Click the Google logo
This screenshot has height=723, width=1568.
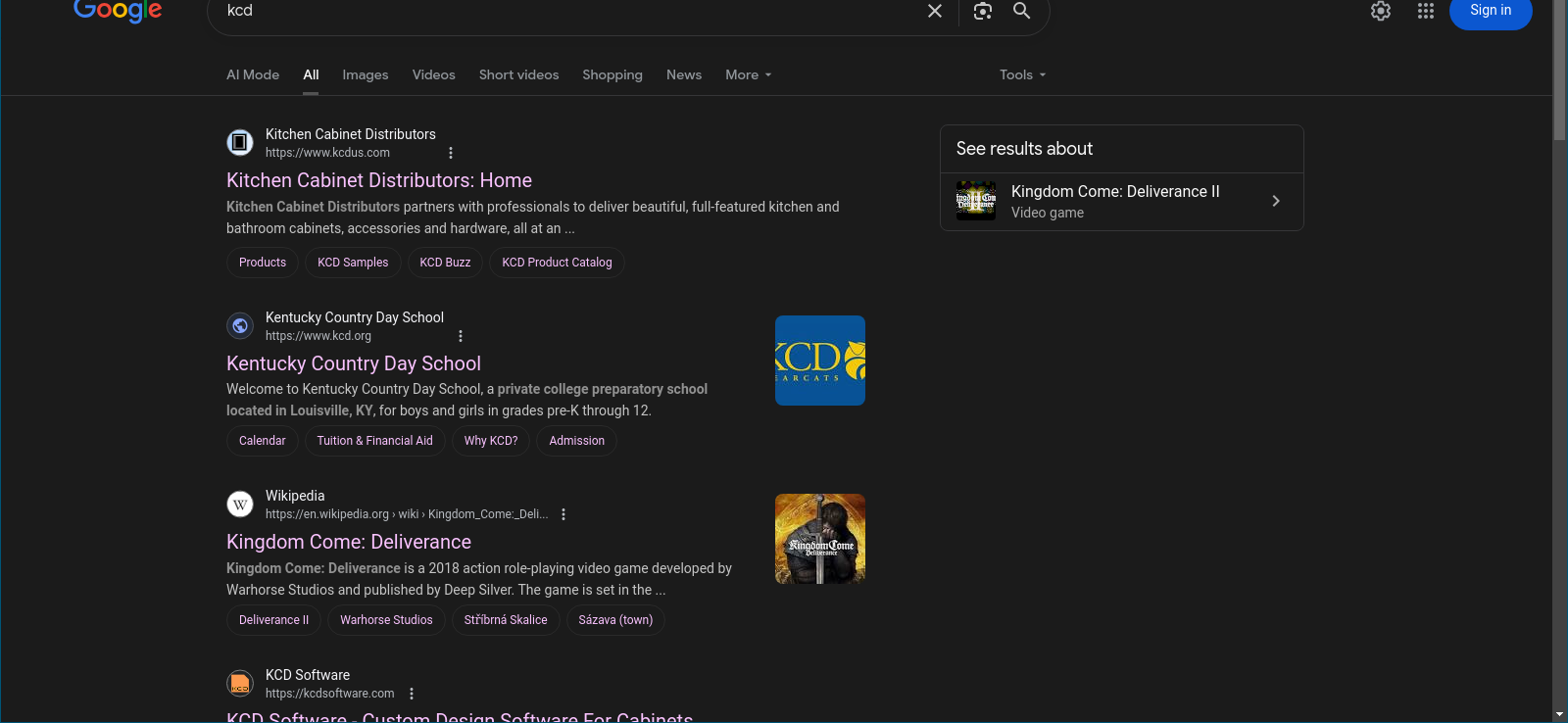click(x=118, y=11)
